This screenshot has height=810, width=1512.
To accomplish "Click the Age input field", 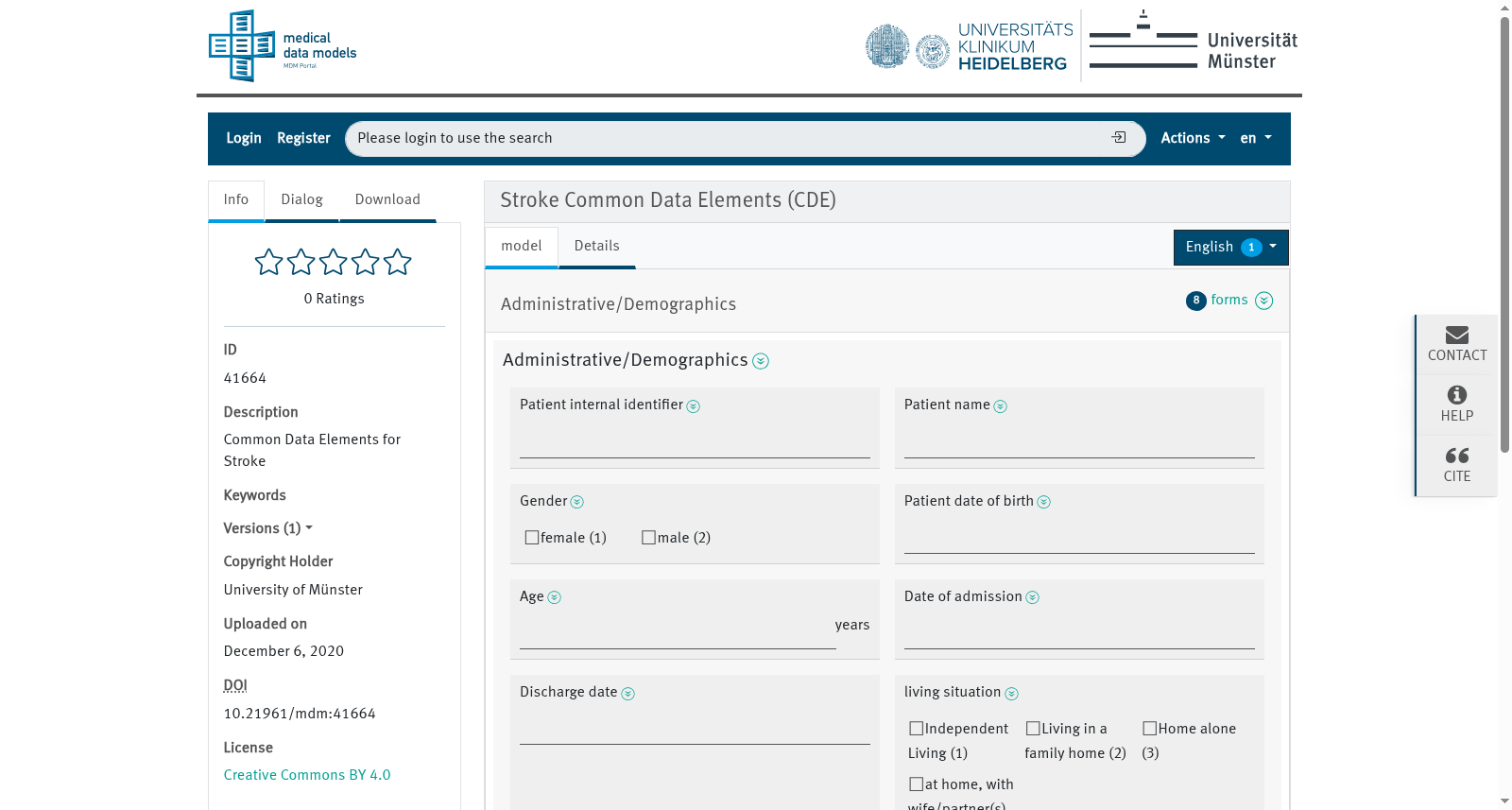I will (x=678, y=632).
